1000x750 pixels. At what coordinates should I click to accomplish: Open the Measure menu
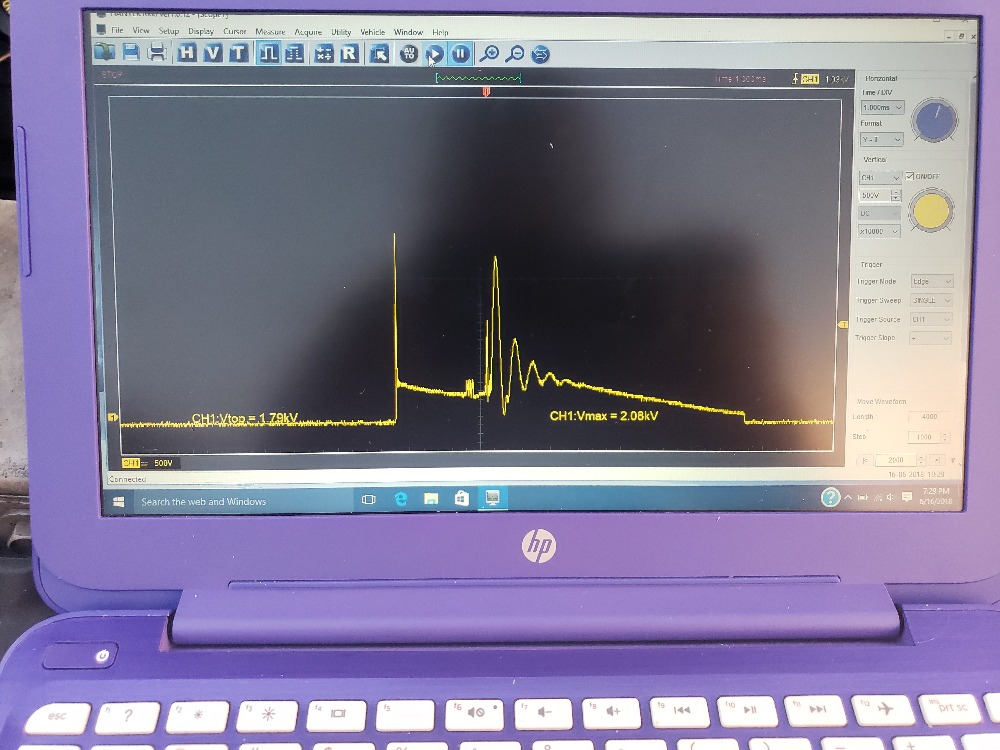pos(270,32)
